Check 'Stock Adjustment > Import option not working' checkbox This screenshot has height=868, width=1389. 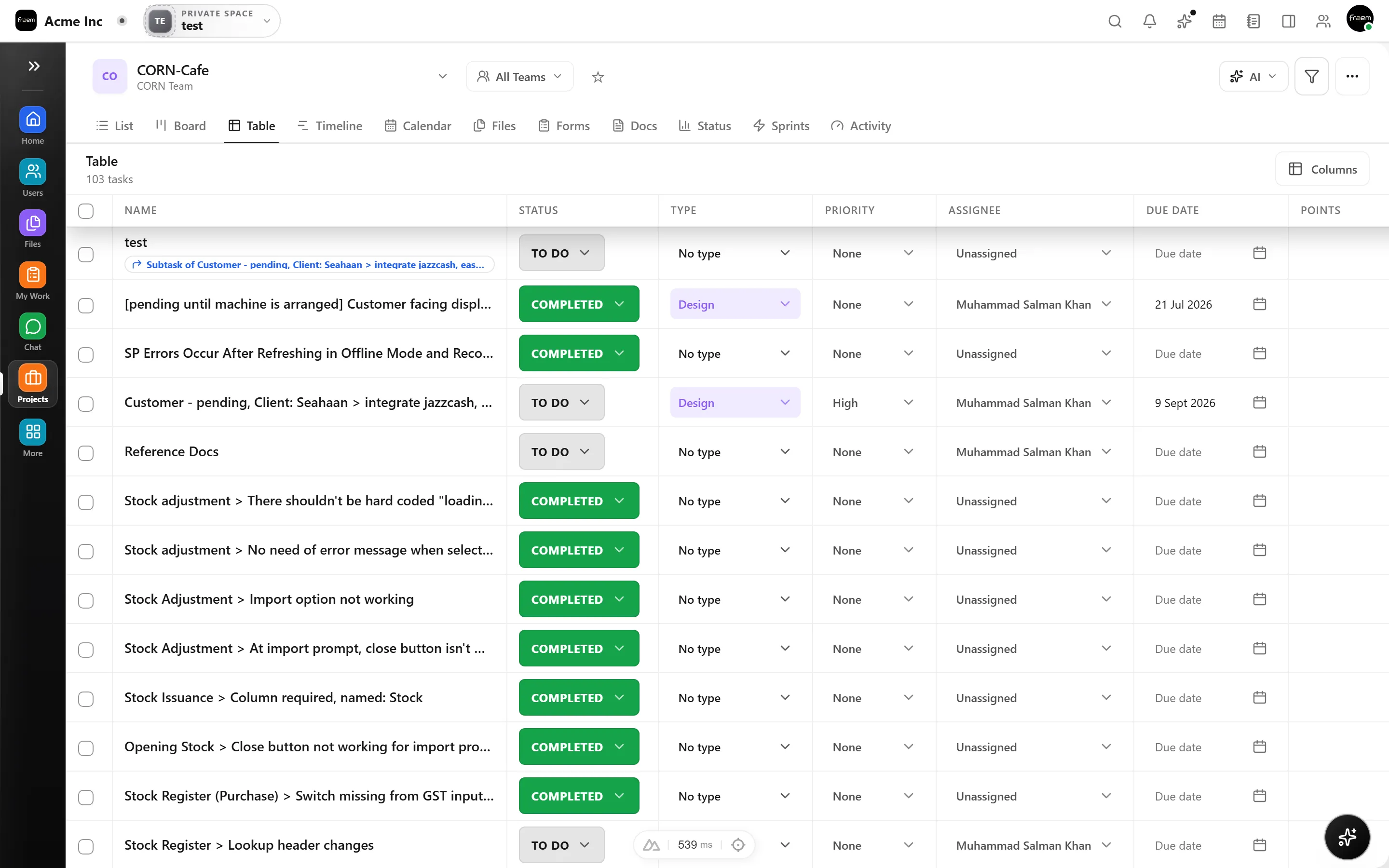pos(86,600)
